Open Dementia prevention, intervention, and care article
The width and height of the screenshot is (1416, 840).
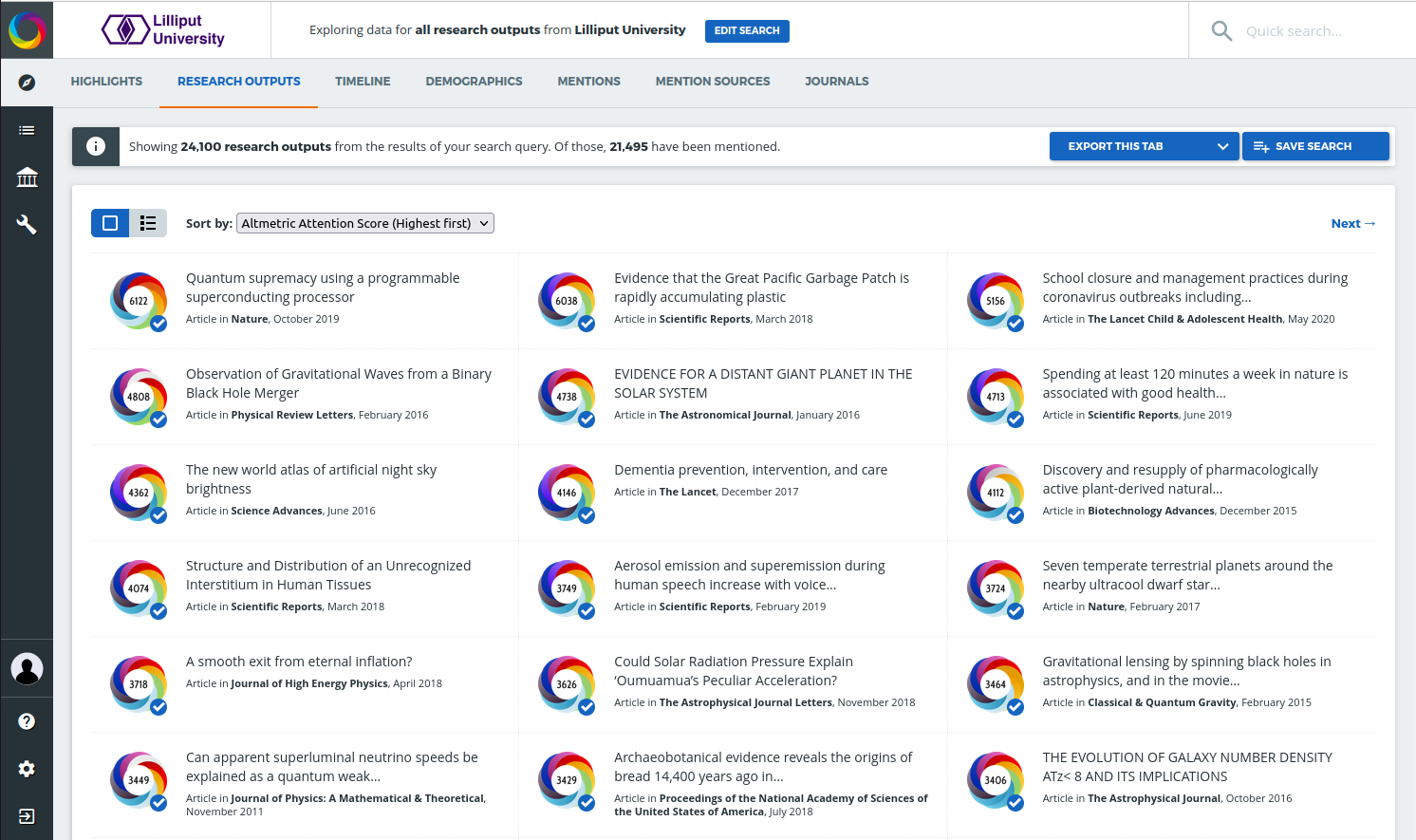point(751,470)
